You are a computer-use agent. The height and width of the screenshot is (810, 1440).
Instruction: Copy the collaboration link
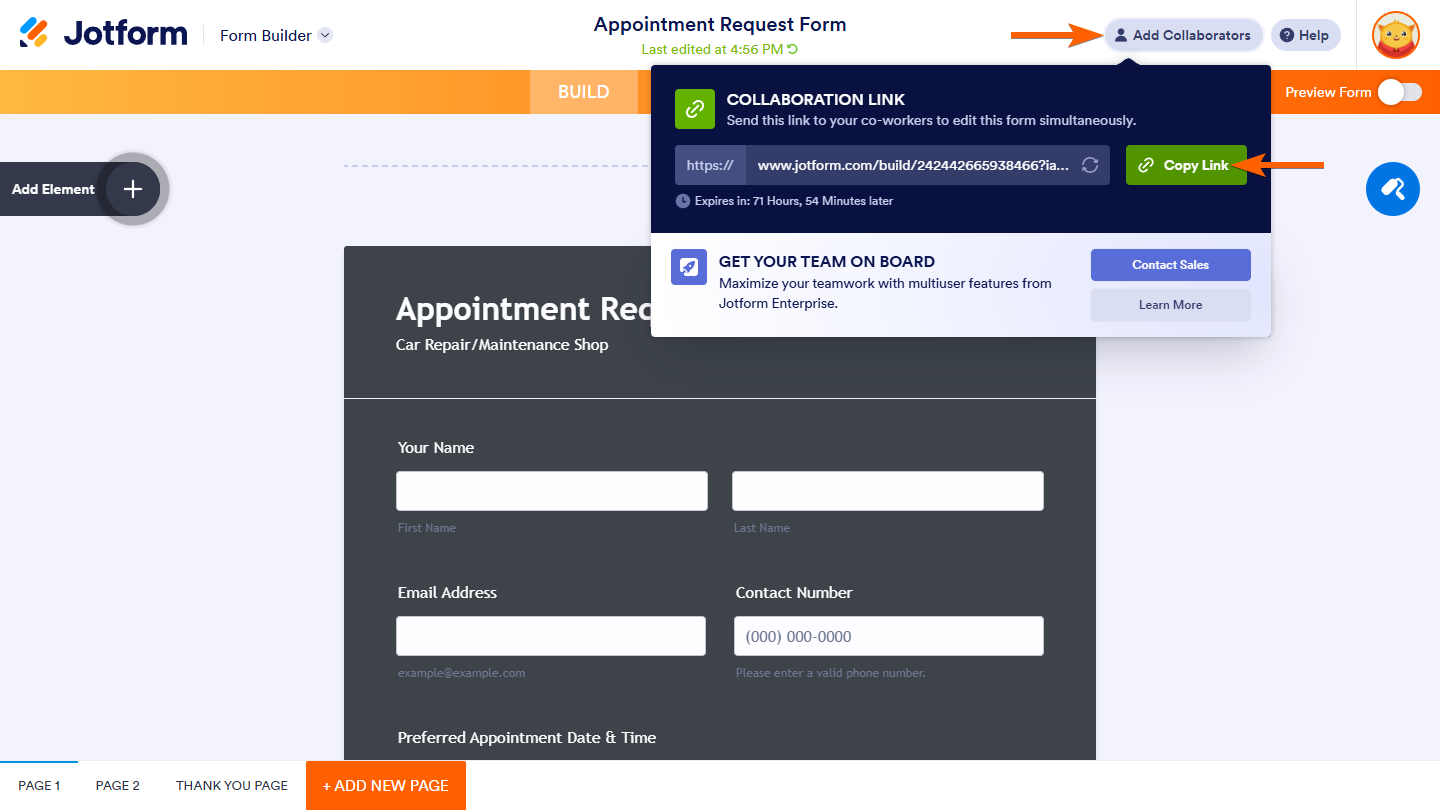(x=1186, y=165)
